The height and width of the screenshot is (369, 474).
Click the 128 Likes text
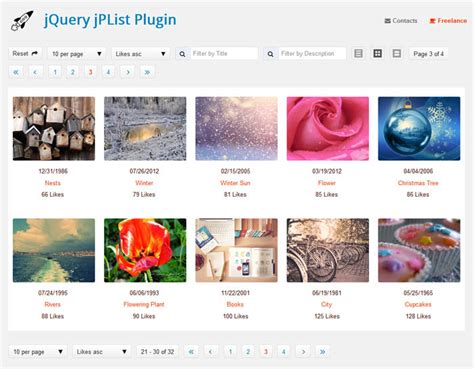(x=418, y=316)
